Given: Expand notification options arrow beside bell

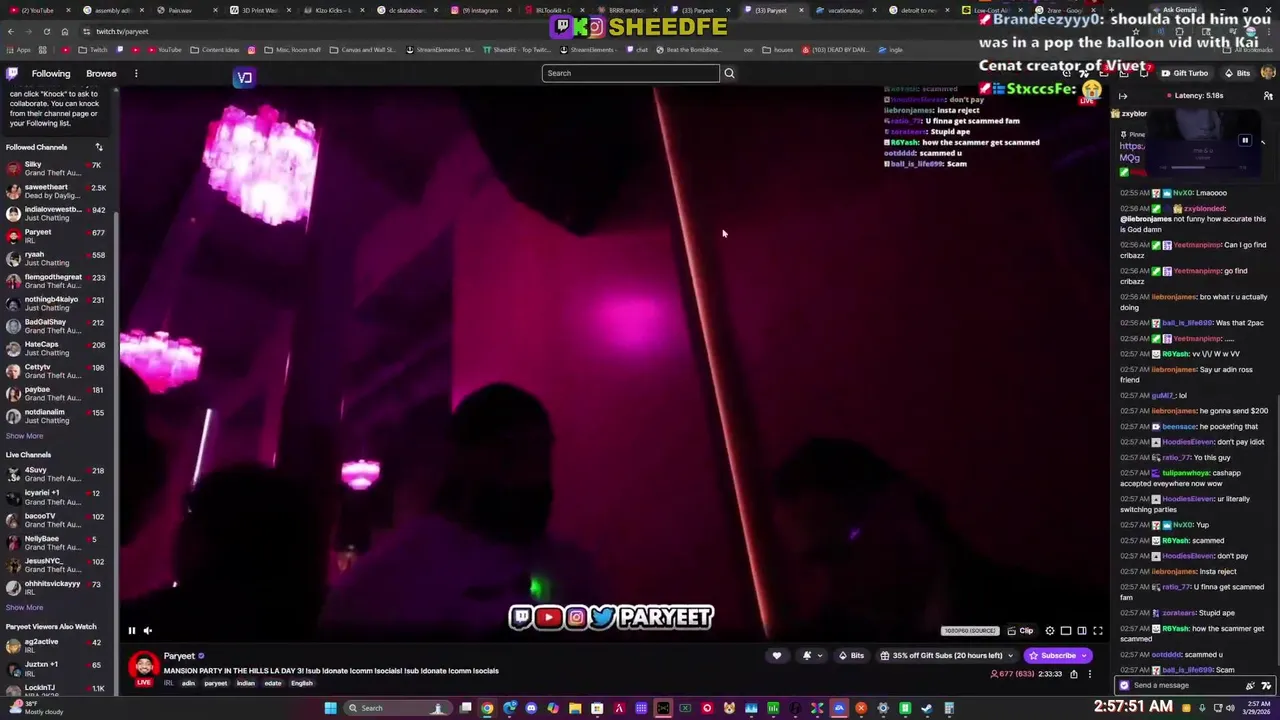Looking at the screenshot, I should [x=819, y=656].
